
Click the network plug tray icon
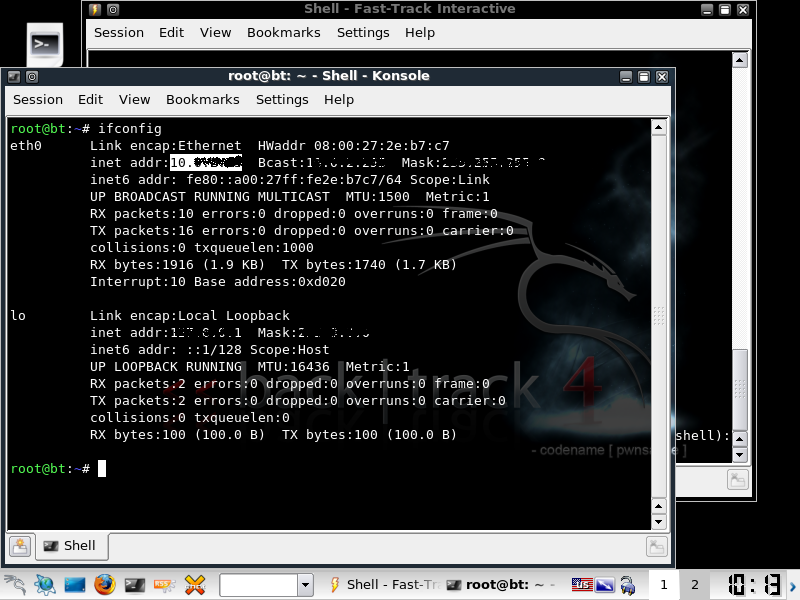click(628, 585)
